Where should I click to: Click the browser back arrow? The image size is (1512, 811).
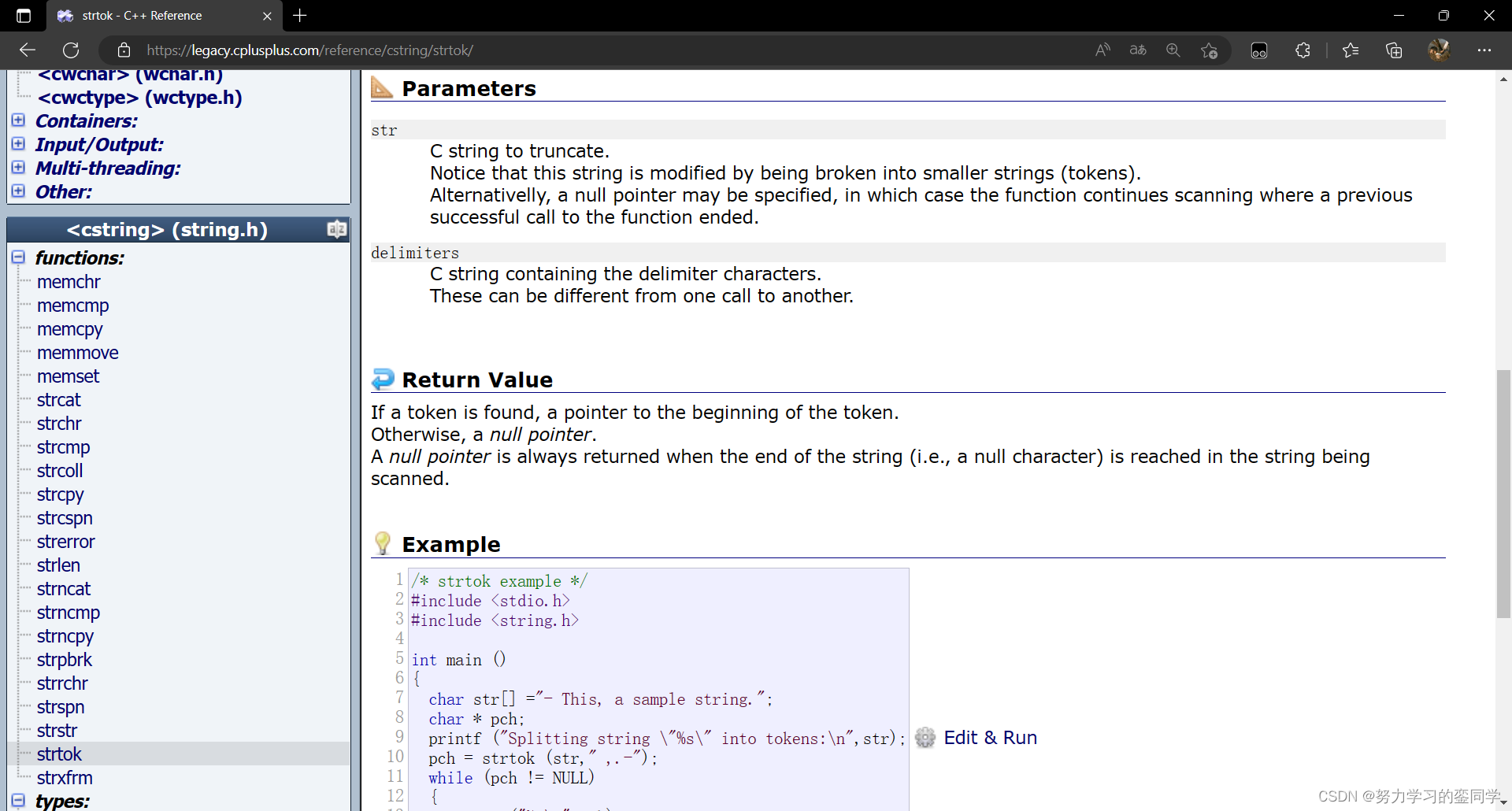pyautogui.click(x=28, y=50)
